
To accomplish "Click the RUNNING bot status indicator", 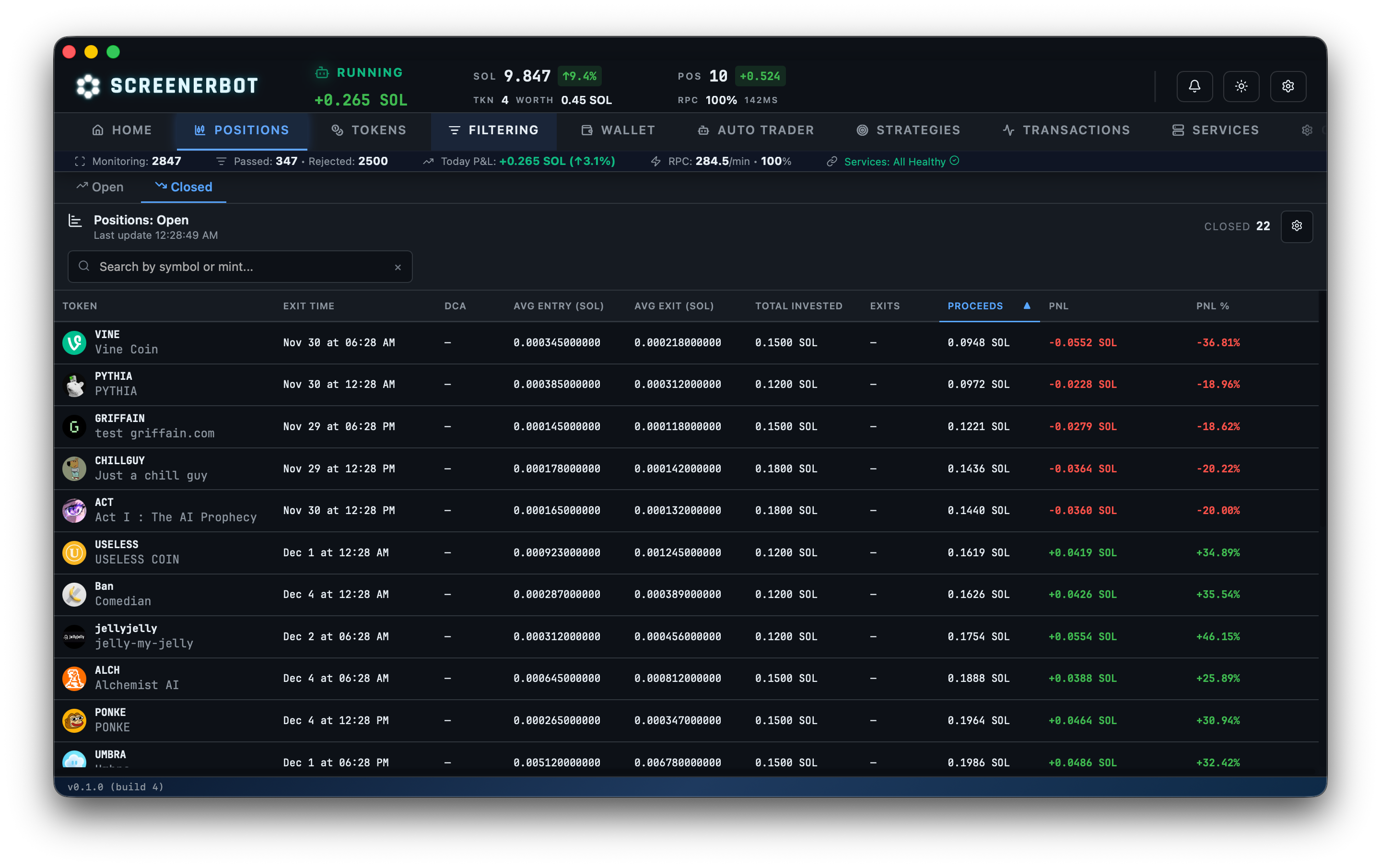I will point(359,73).
